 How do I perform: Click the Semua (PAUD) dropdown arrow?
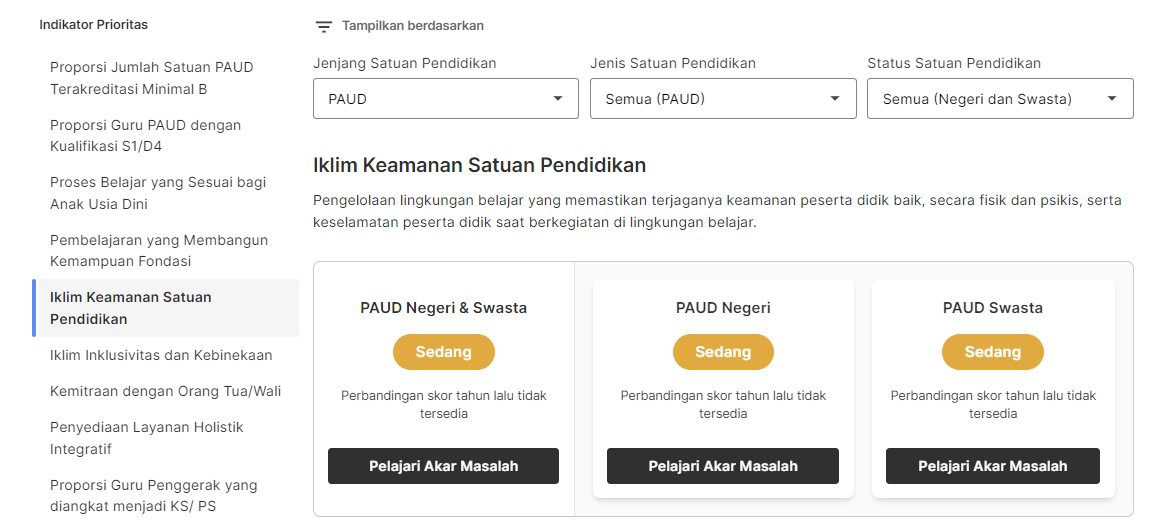click(835, 99)
